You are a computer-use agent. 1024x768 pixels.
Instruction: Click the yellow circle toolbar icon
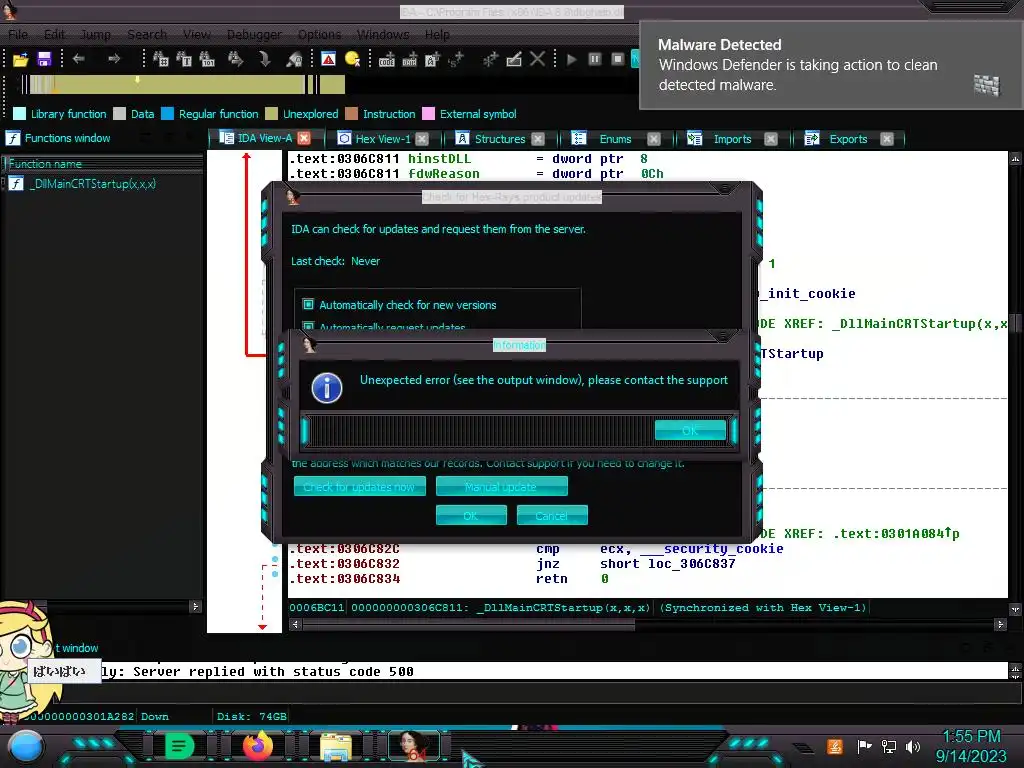coord(352,59)
